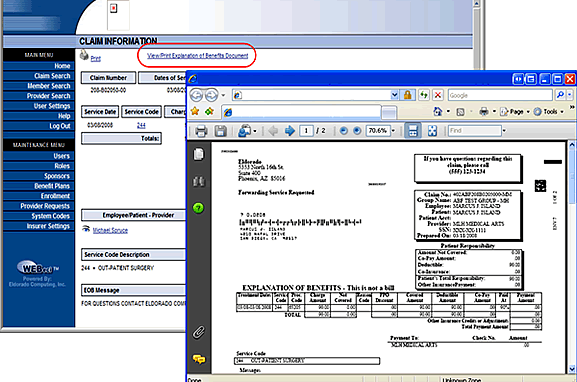This screenshot has width=577, height=382.
Task: Click the red X stop loading icon
Action: pyautogui.click(x=438, y=95)
